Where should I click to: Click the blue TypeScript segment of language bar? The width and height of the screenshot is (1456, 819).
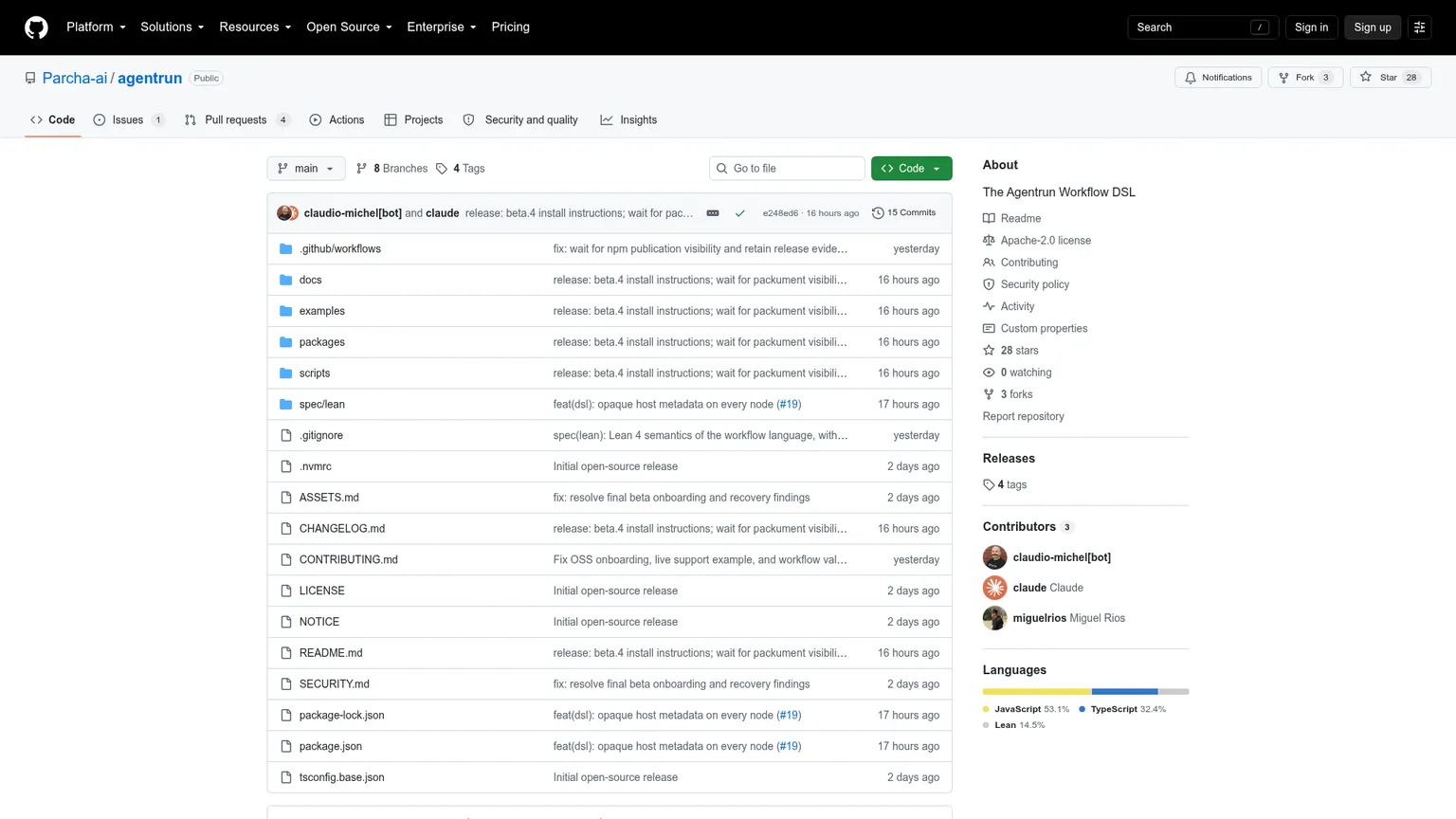[x=1125, y=691]
